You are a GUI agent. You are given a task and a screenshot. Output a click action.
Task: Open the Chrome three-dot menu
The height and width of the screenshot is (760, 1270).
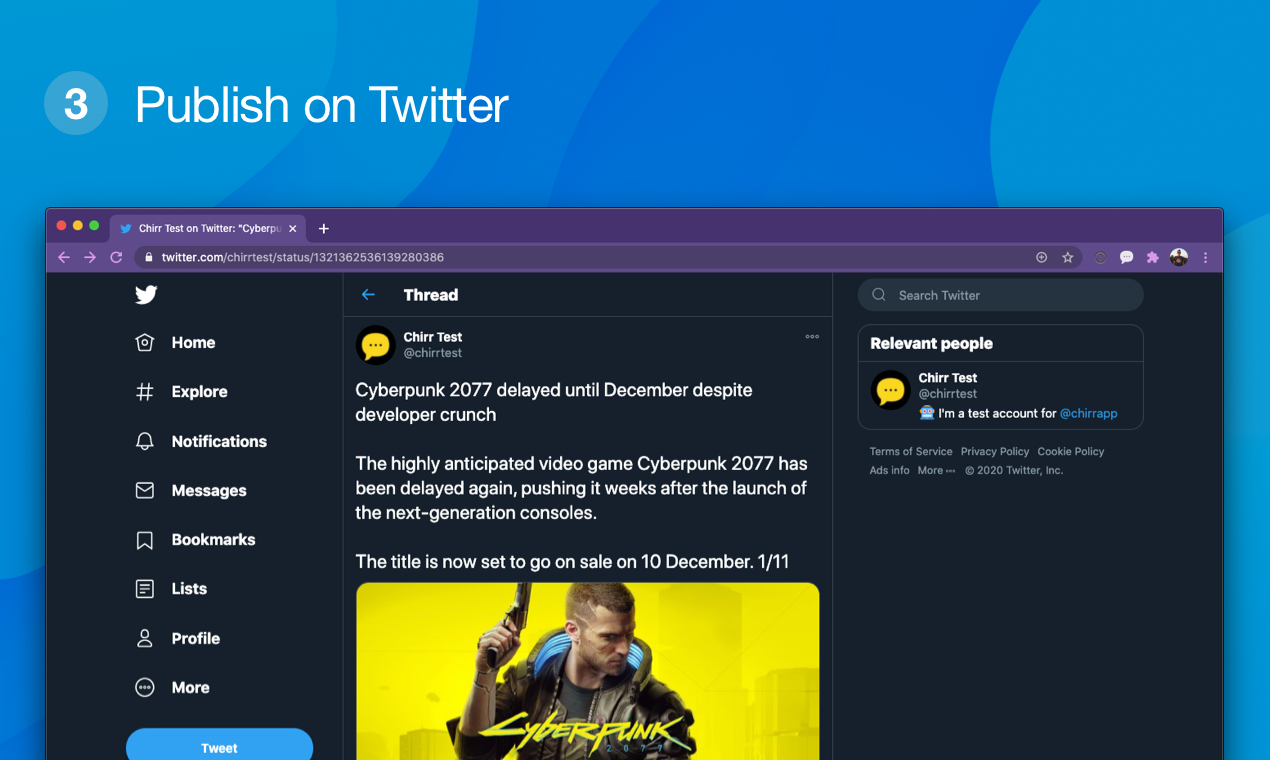pyautogui.click(x=1206, y=257)
